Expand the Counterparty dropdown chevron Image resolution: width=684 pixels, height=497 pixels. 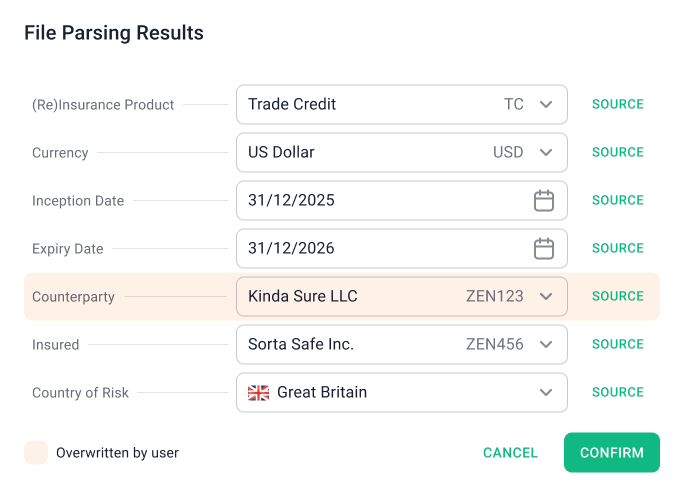click(x=546, y=297)
